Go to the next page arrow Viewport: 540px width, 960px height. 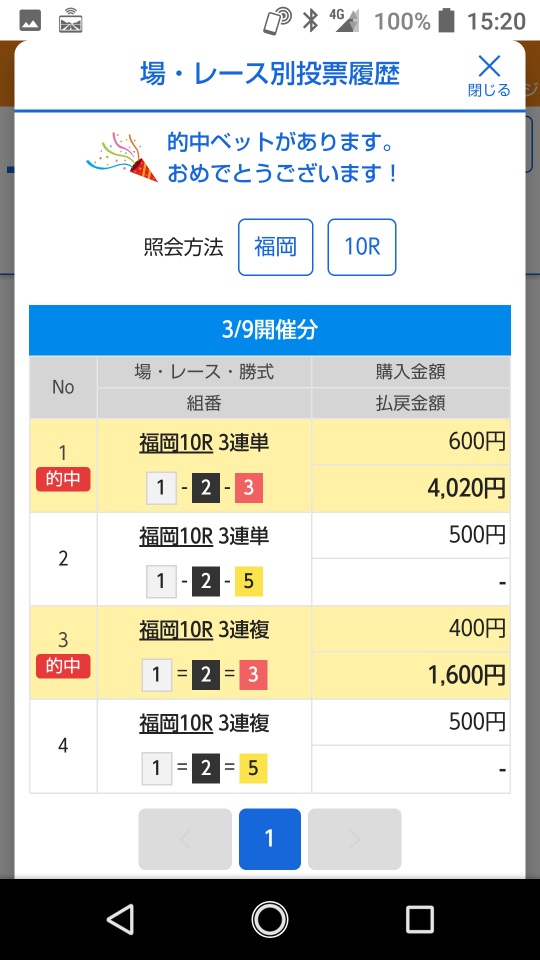click(354, 839)
